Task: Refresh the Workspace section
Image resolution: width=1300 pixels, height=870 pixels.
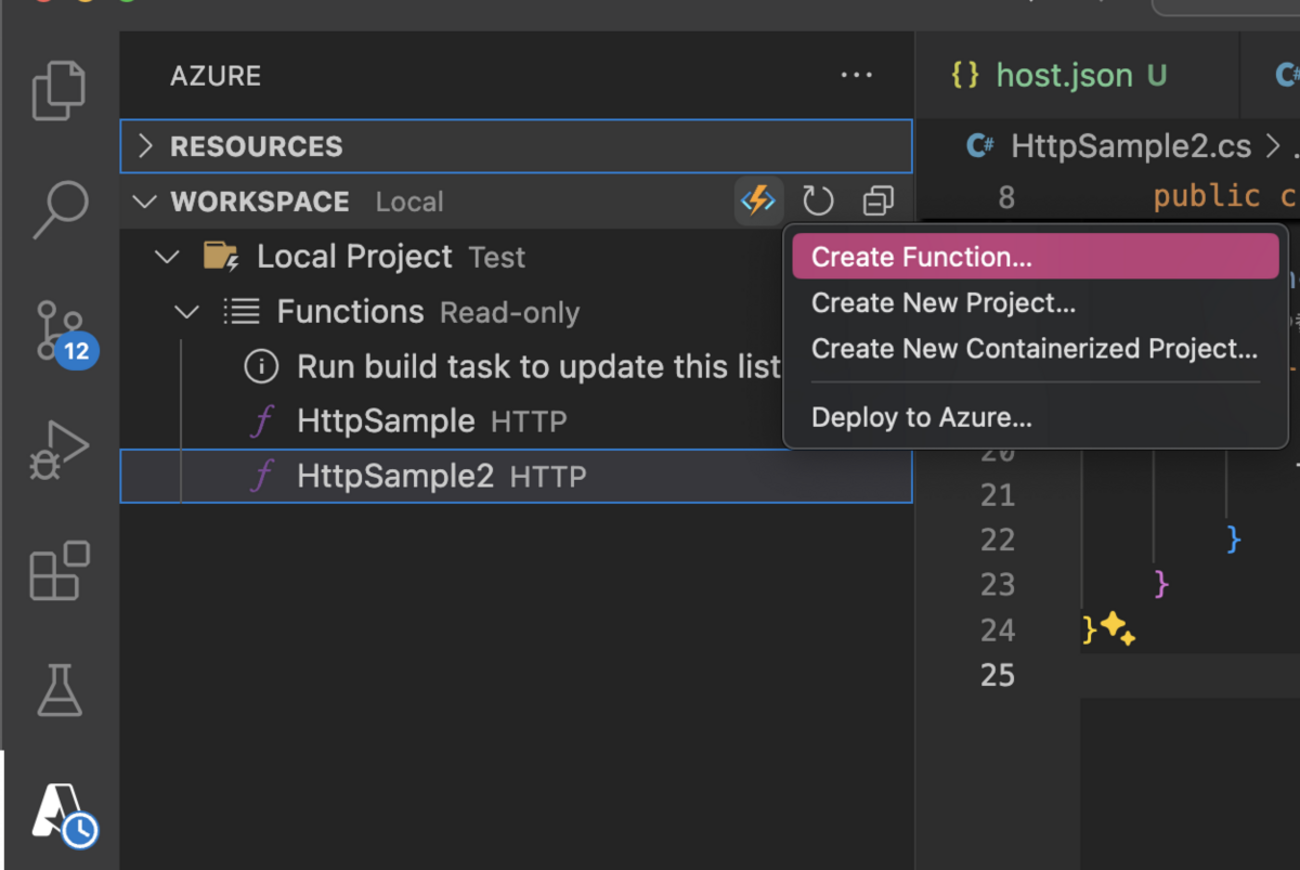Action: 818,201
